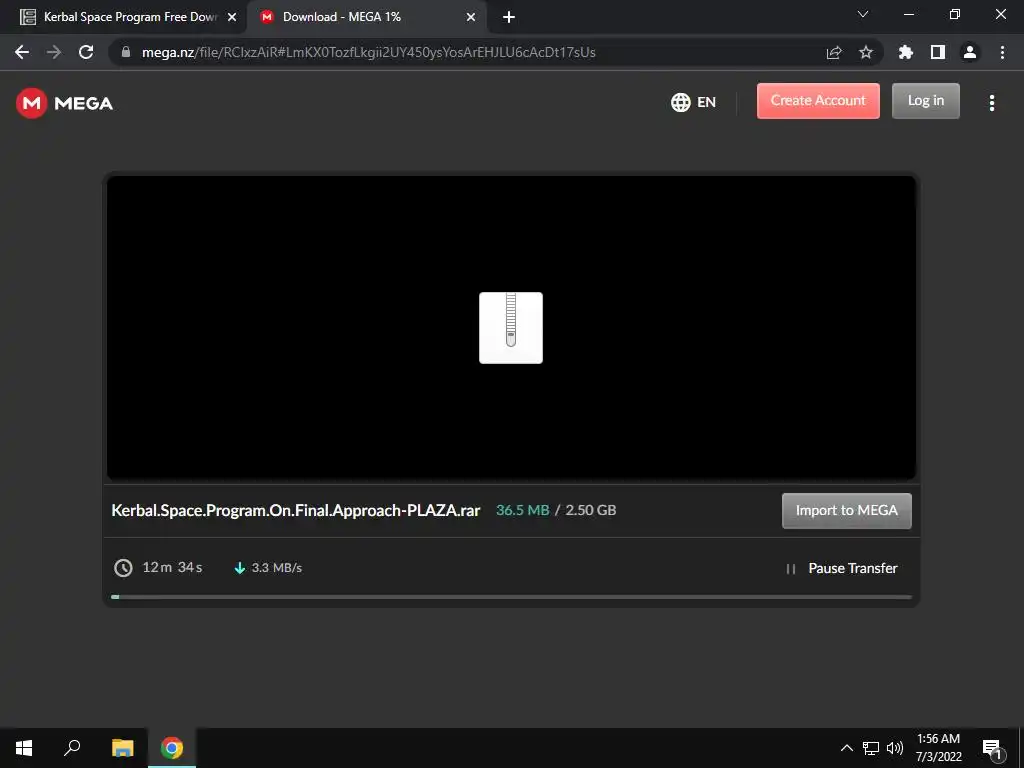Click the network tray icon
The width and height of the screenshot is (1024, 768).
(871, 748)
